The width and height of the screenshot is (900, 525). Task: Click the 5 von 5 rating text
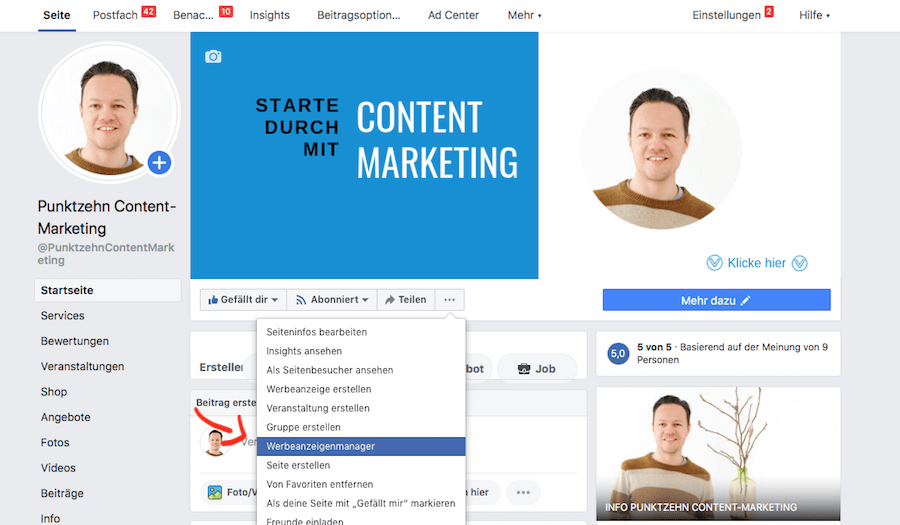click(x=654, y=347)
